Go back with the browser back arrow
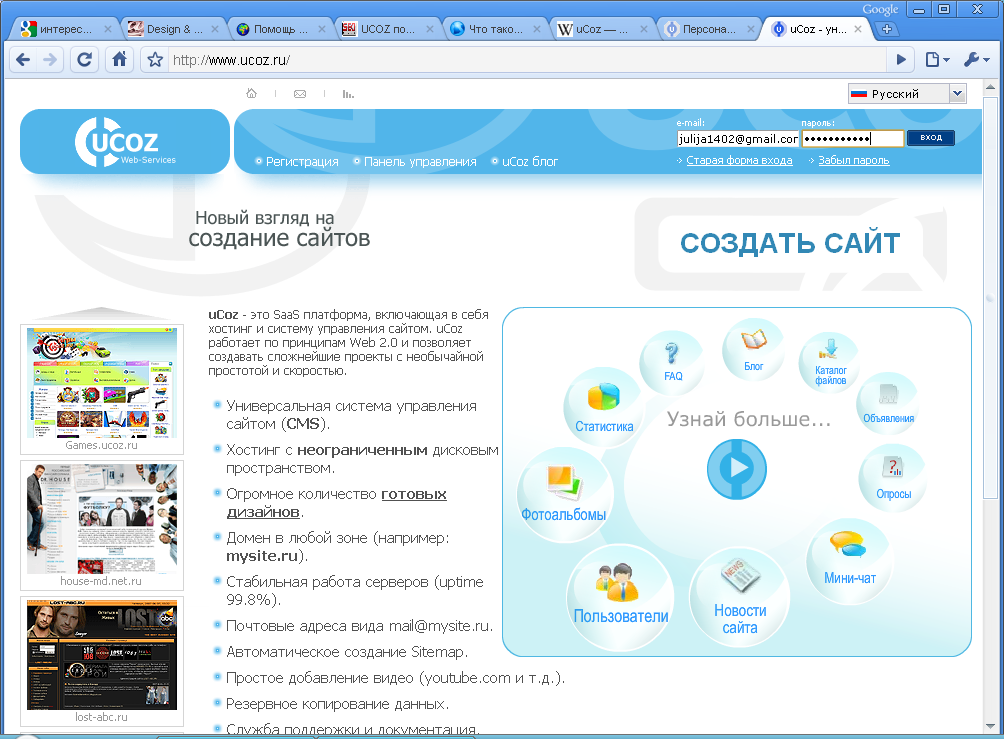This screenshot has width=1004, height=739. [x=23, y=60]
